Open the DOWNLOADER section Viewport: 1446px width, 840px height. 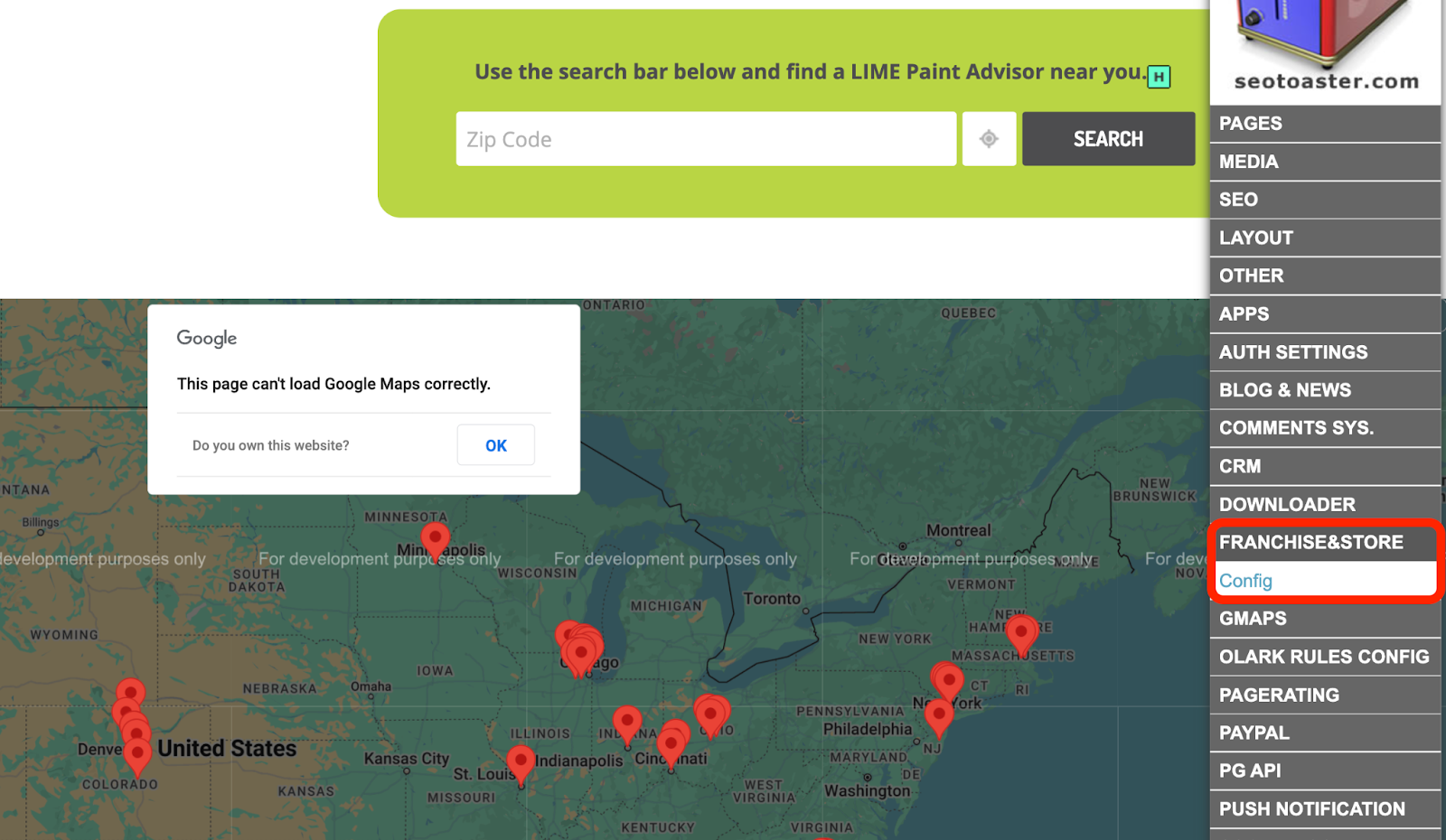tap(1325, 504)
